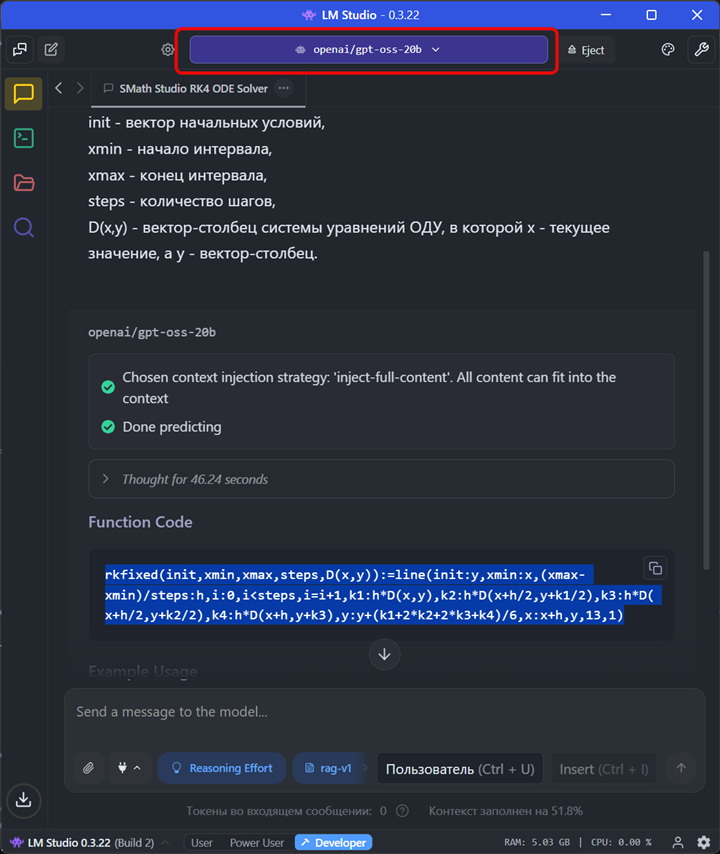Start a new chat with the compose icon
The image size is (720, 854).
(x=51, y=49)
